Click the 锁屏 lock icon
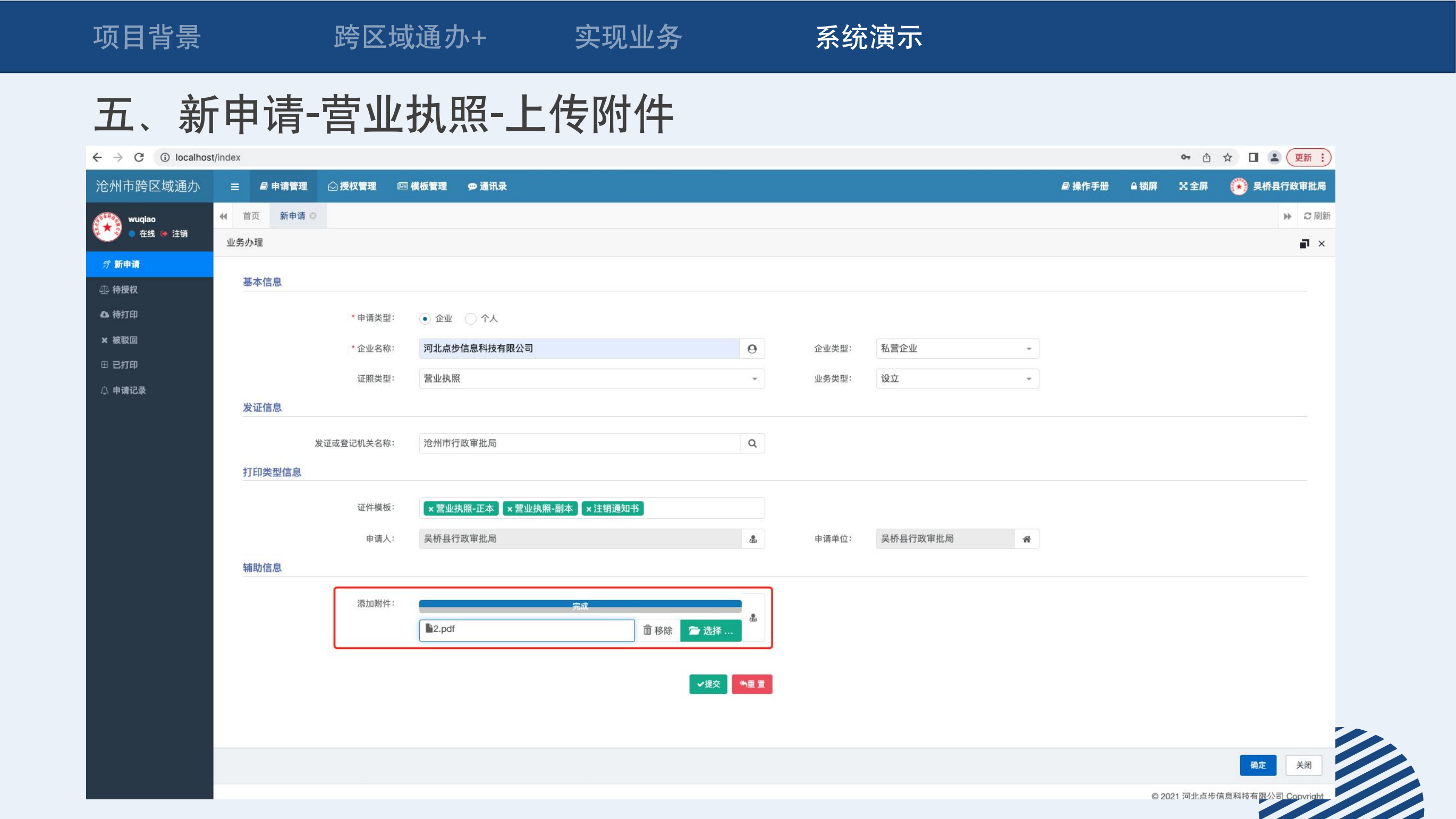 (1133, 186)
